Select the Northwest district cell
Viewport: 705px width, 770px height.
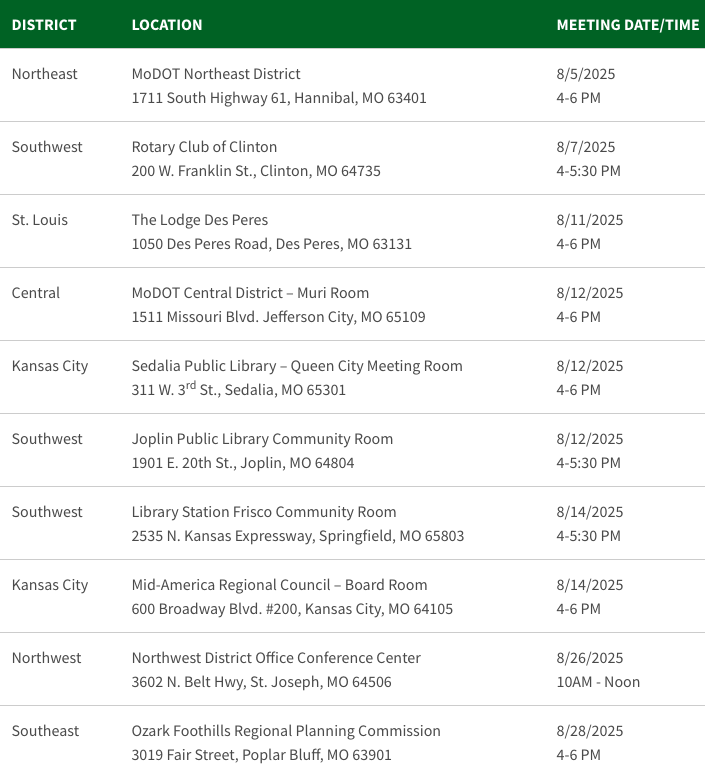pos(45,658)
